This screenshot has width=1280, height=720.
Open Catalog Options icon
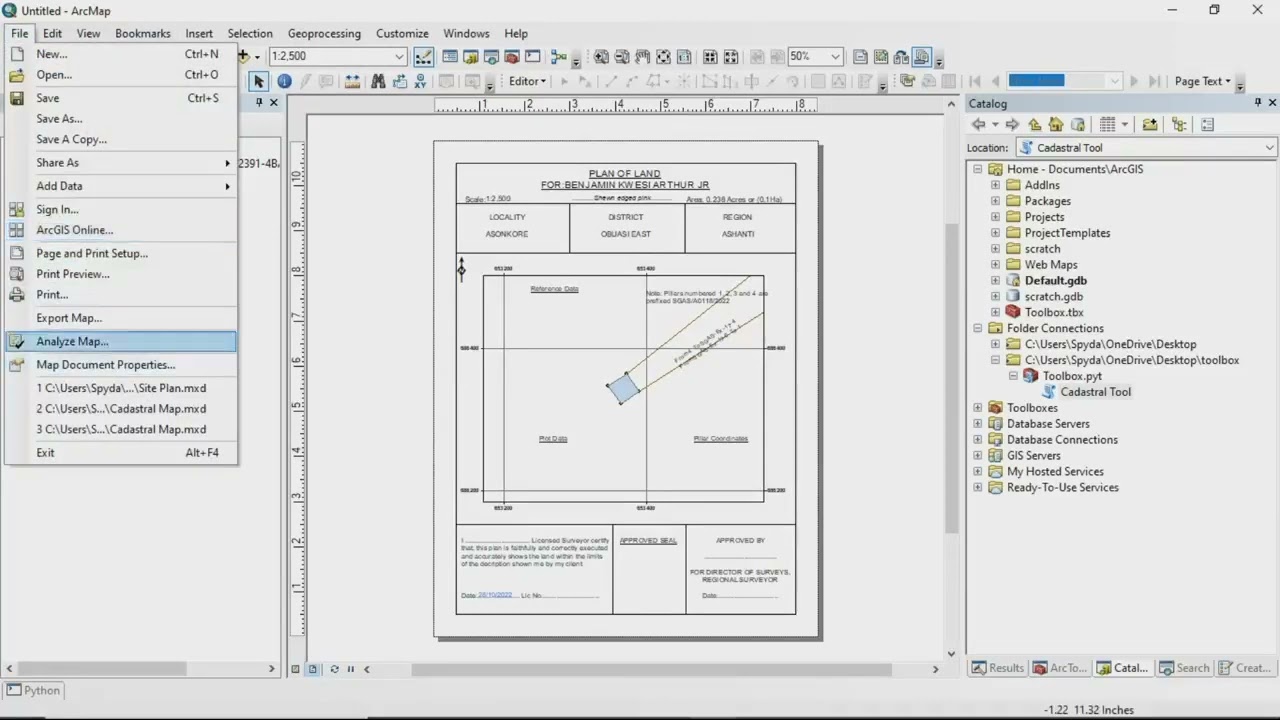point(1207,124)
